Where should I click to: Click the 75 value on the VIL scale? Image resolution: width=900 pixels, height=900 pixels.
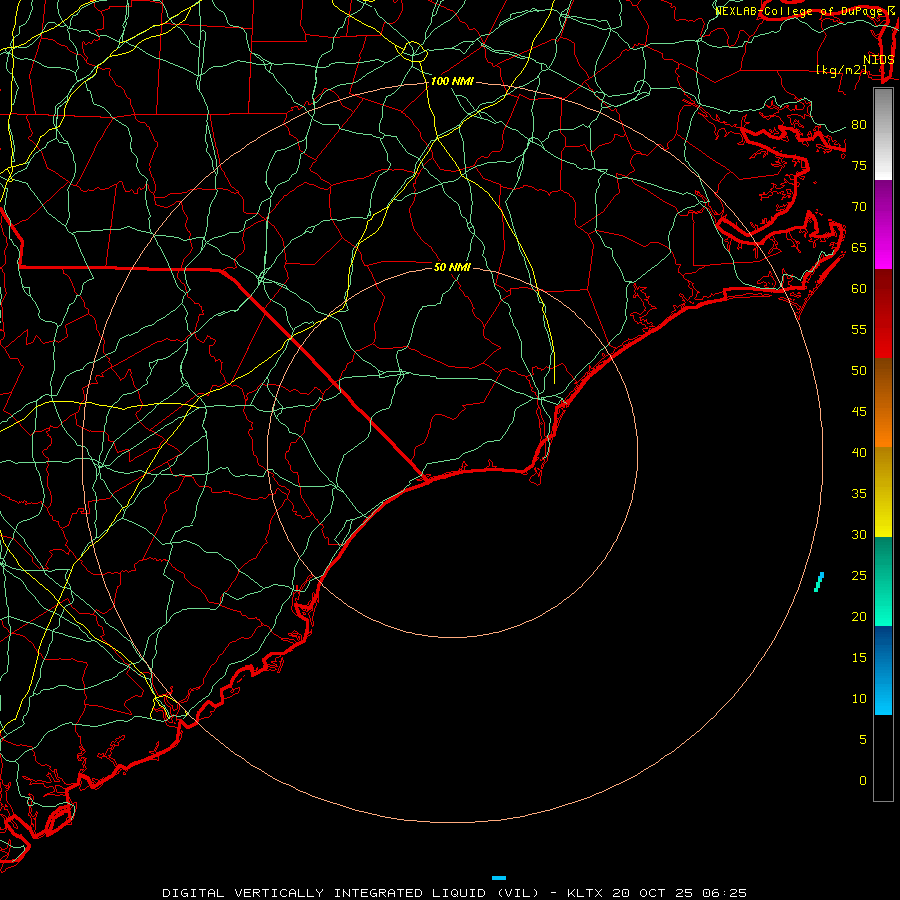(x=859, y=166)
